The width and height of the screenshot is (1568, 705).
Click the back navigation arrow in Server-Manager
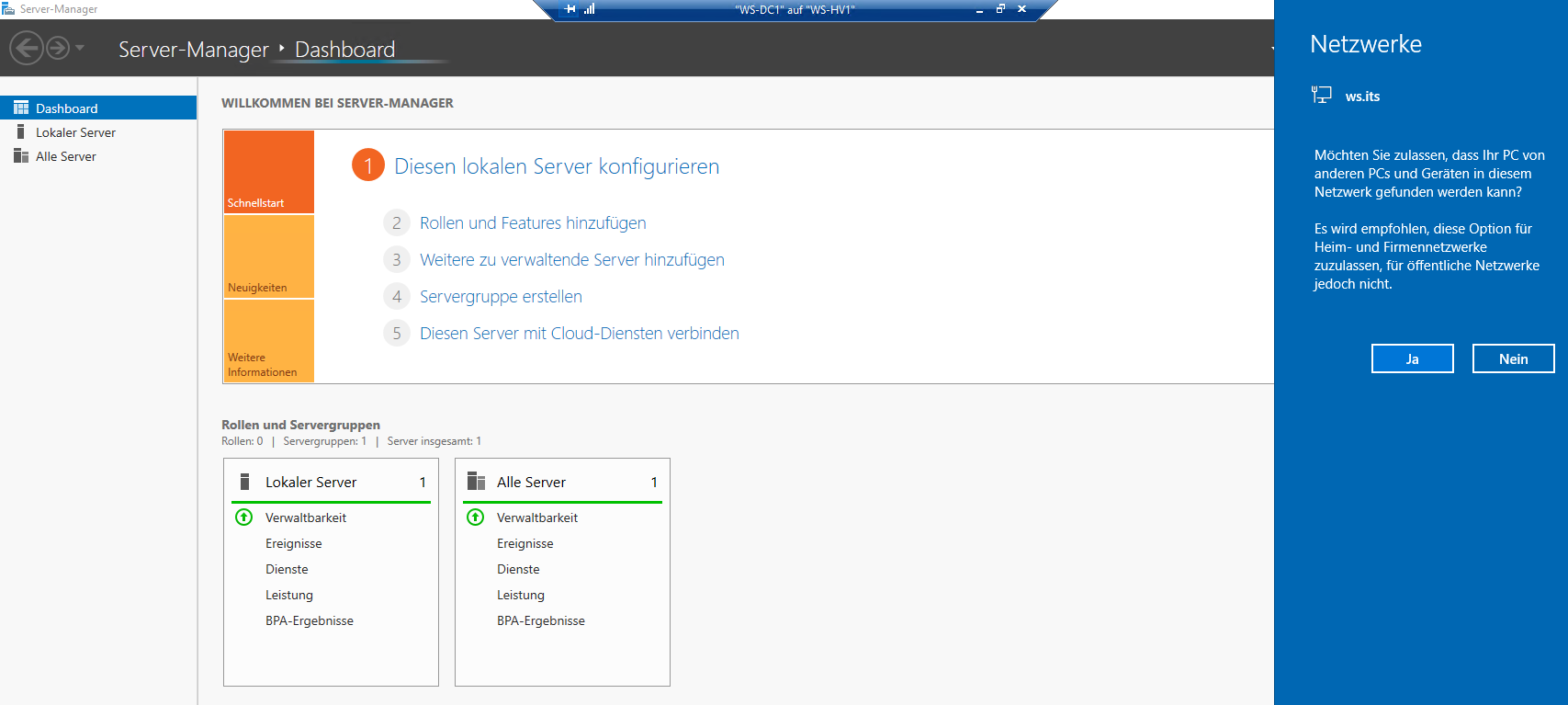[x=27, y=48]
